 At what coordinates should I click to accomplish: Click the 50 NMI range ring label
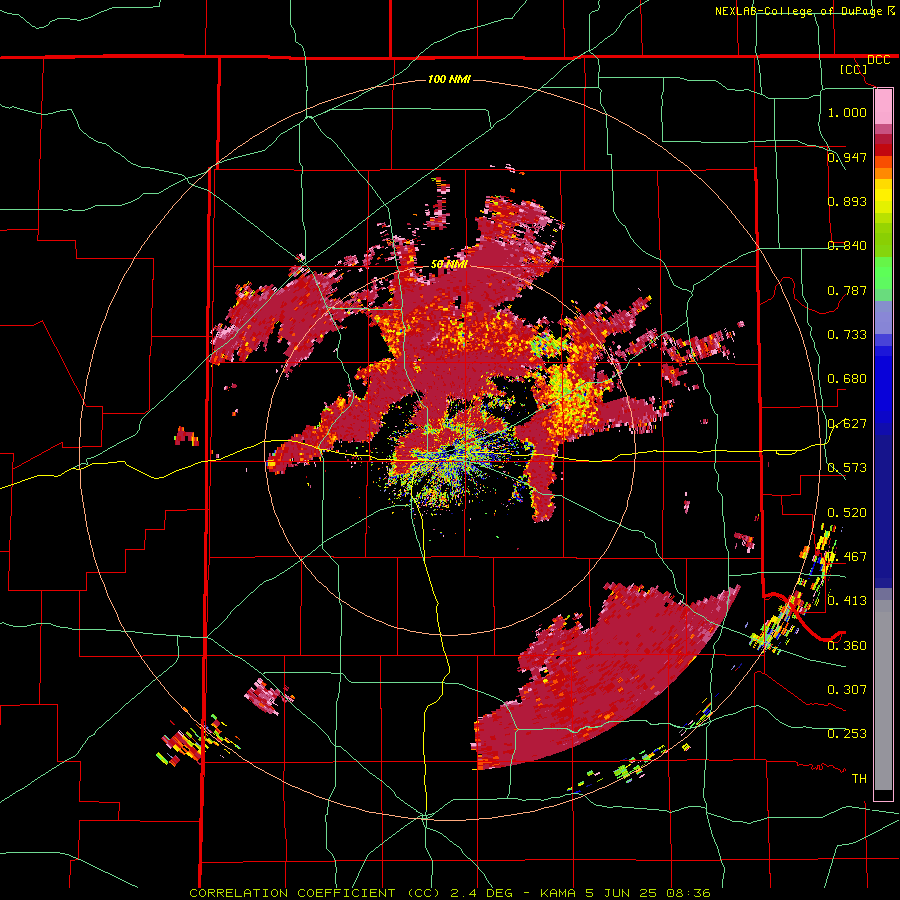449,264
